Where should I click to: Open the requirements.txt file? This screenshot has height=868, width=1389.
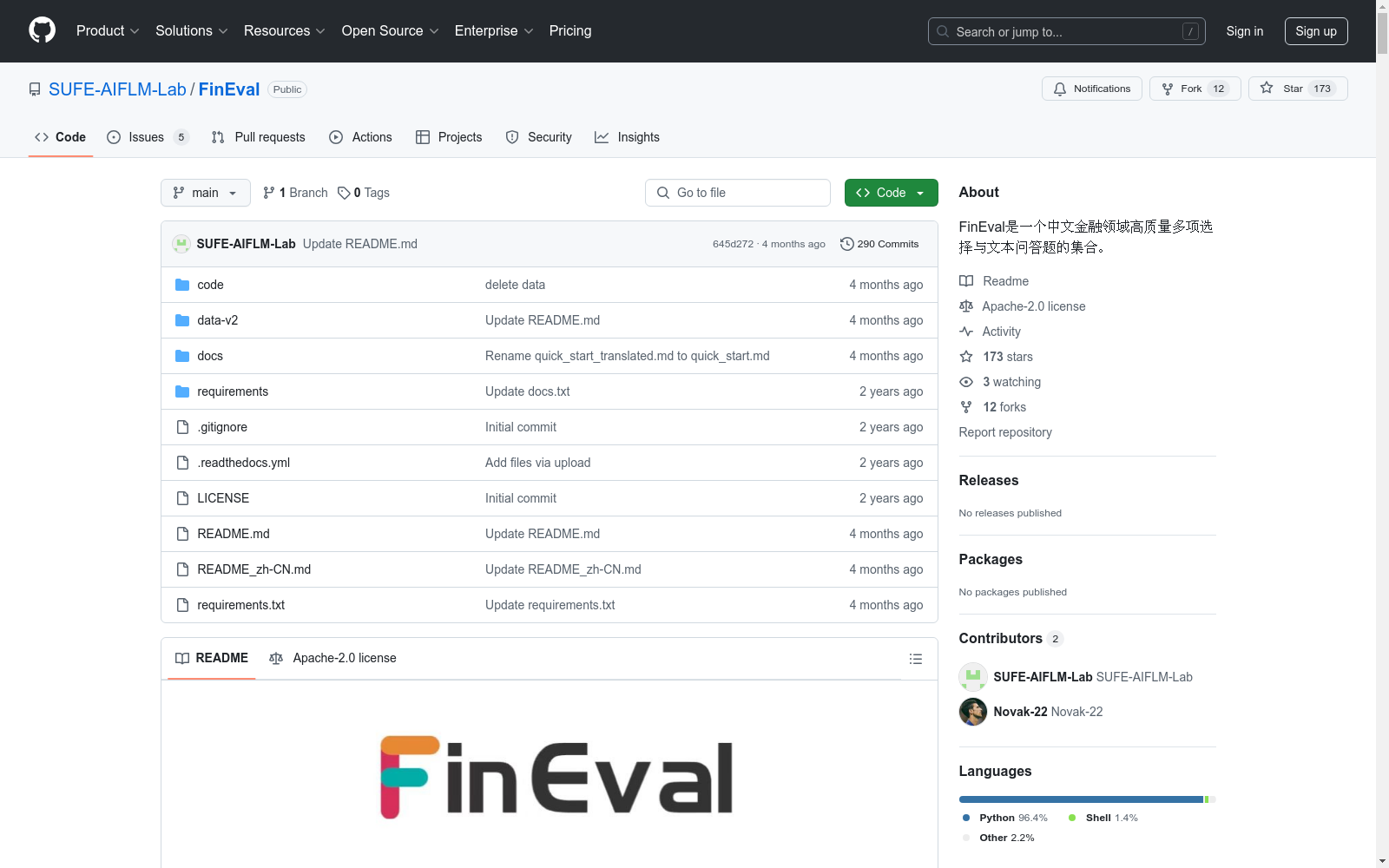click(241, 605)
